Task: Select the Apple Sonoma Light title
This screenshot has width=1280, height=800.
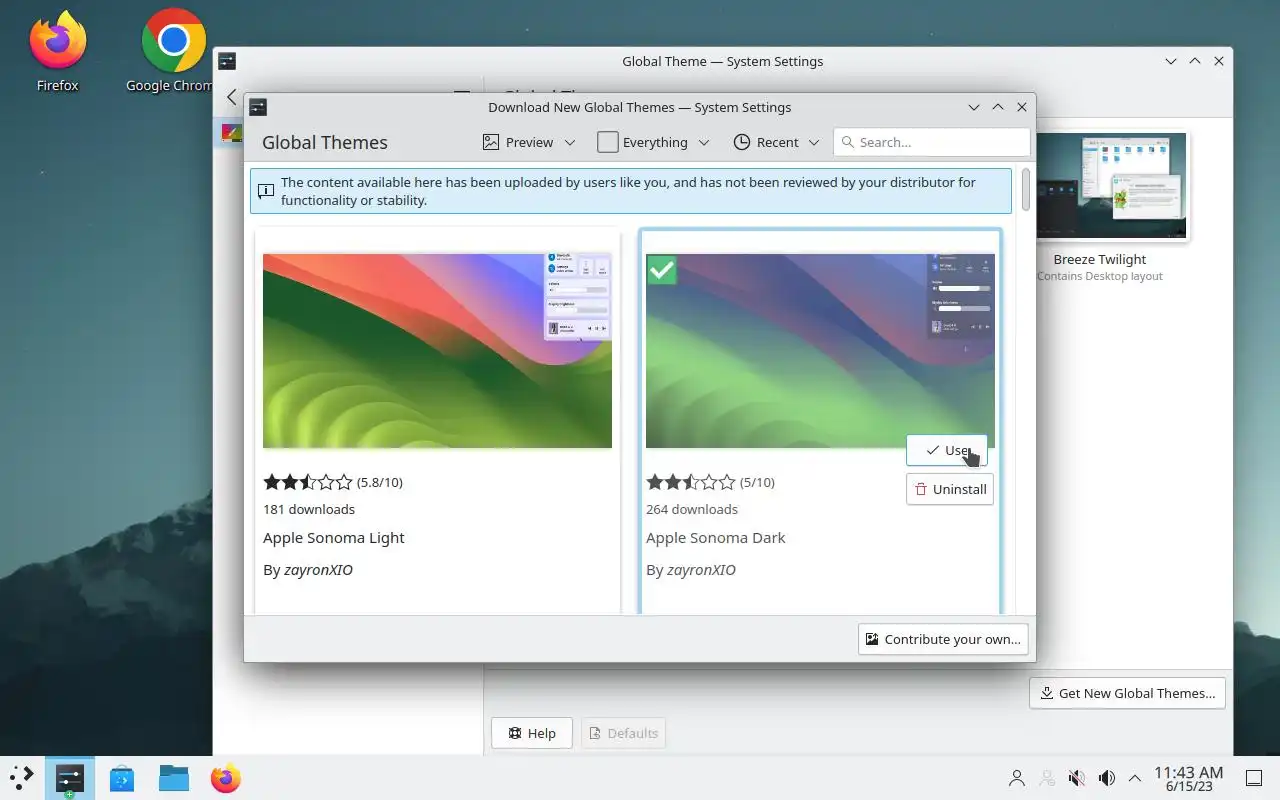Action: pyautogui.click(x=334, y=537)
